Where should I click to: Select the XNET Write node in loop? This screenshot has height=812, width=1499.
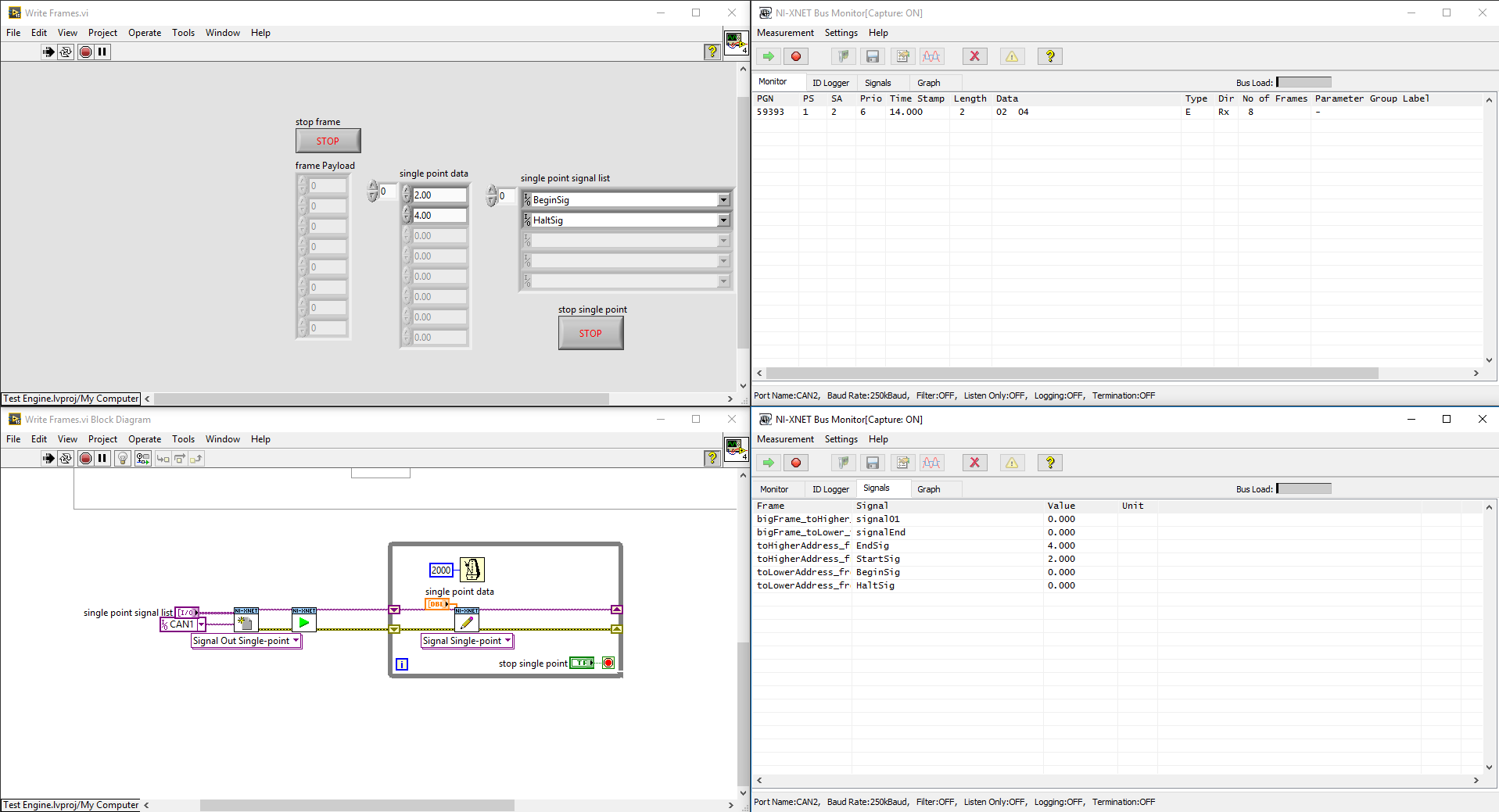467,621
